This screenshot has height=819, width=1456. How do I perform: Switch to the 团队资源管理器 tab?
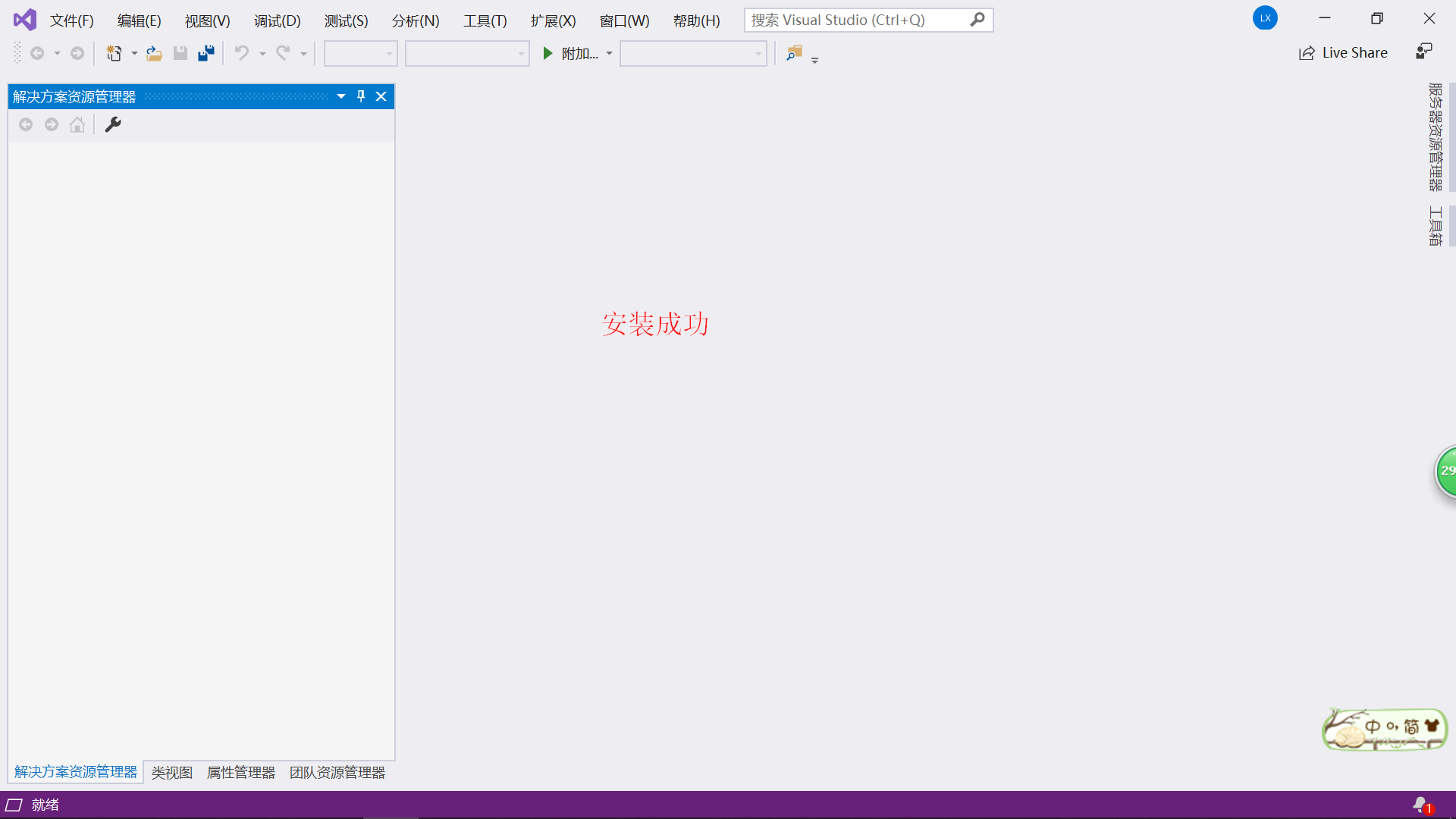[x=337, y=772]
